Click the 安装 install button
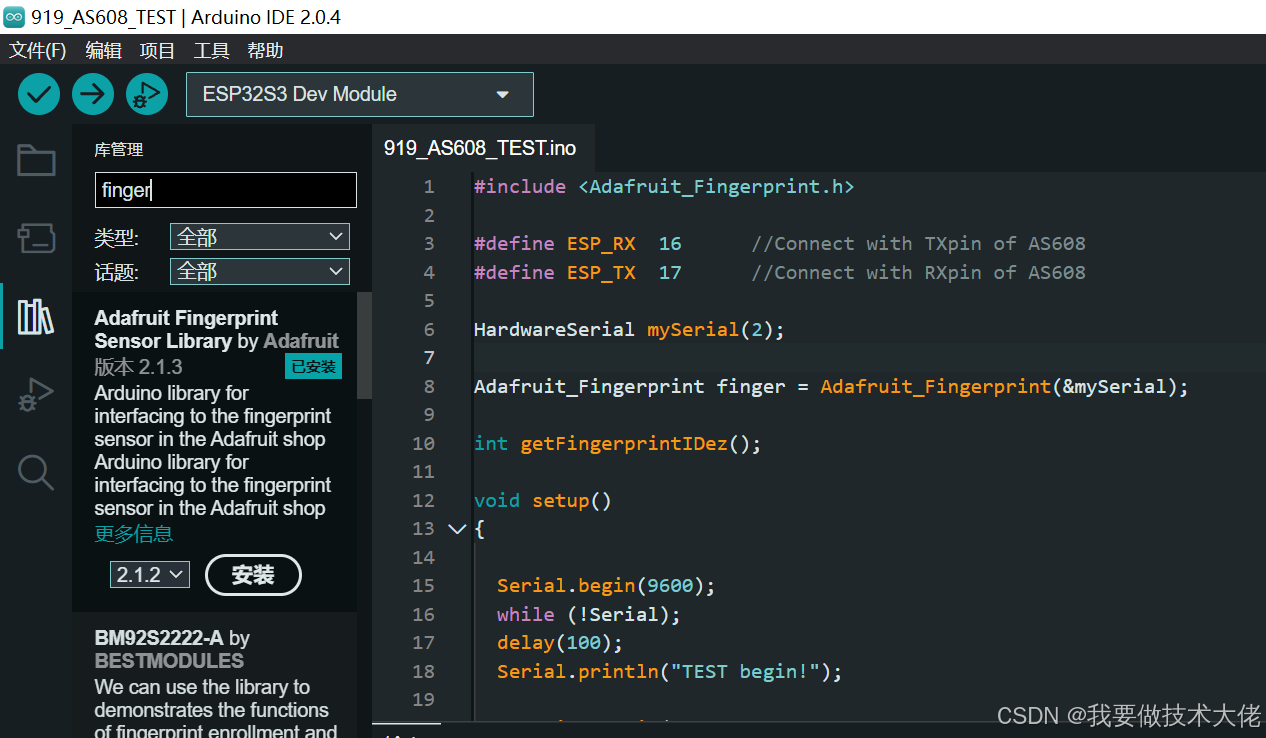1266x738 pixels. (253, 575)
